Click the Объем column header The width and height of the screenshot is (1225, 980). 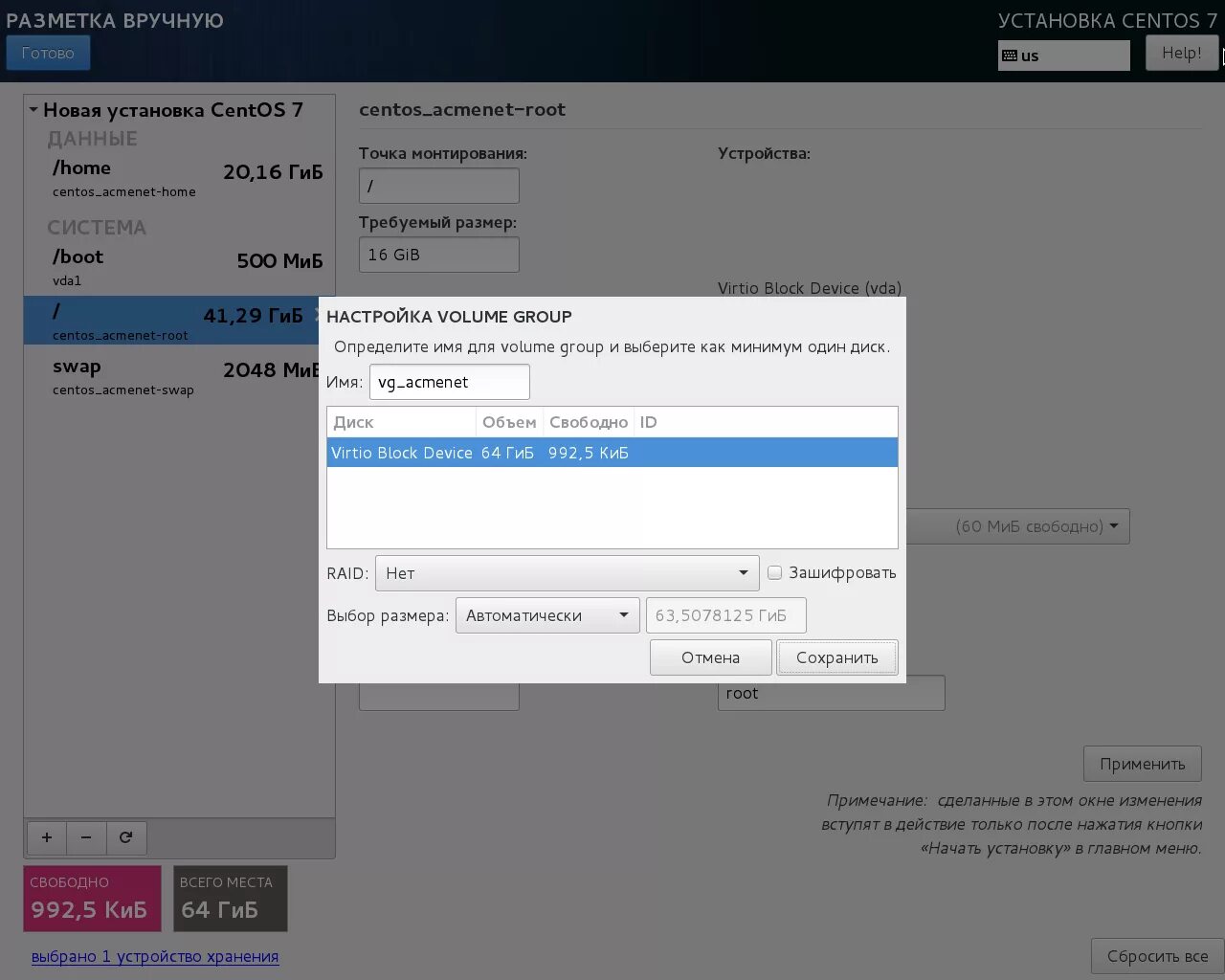coord(509,422)
